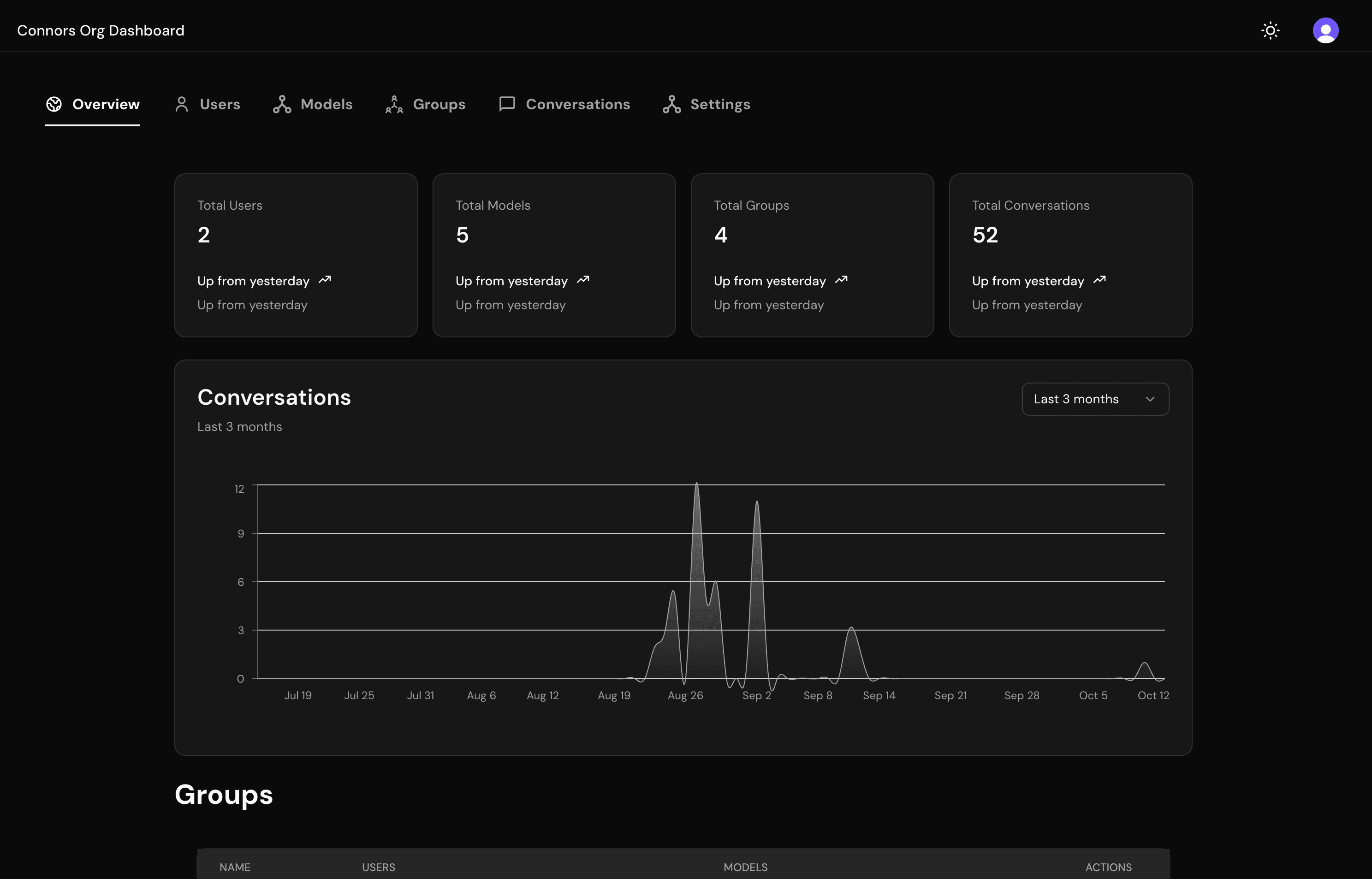The width and height of the screenshot is (1372, 879).
Task: Click the Connors Org Dashboard title
Action: click(x=101, y=30)
